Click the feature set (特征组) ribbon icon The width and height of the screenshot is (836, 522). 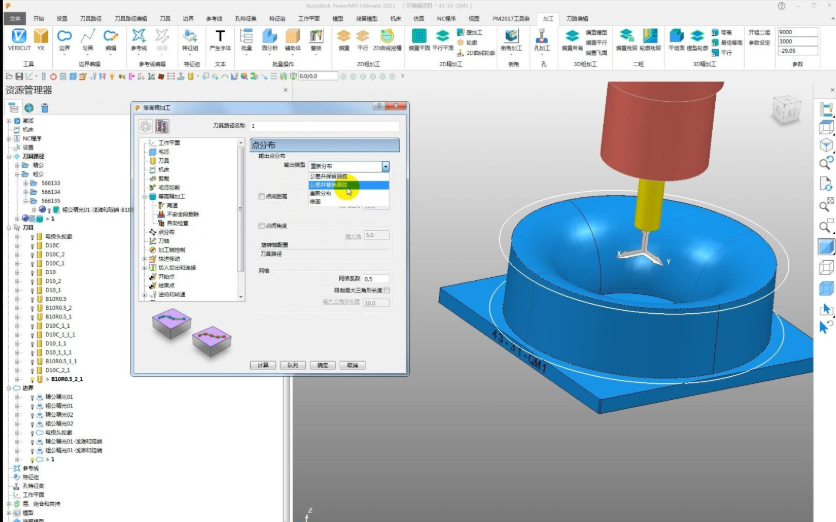point(190,38)
